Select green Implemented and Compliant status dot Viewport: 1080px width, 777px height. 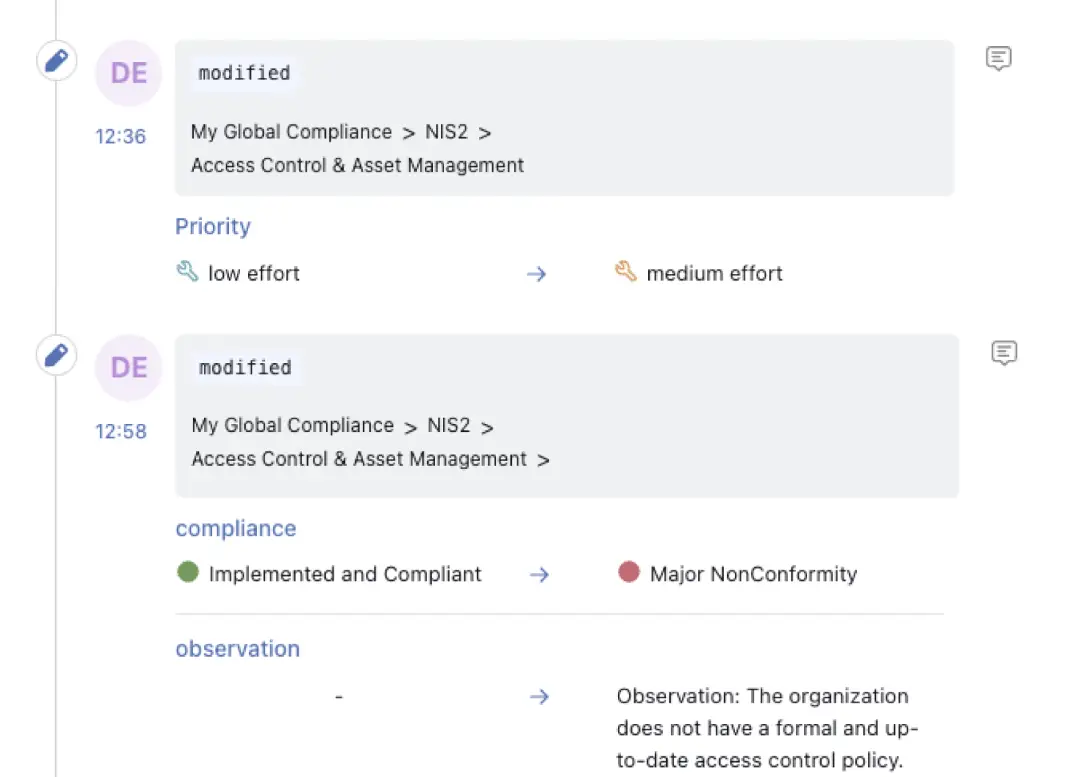click(x=187, y=572)
